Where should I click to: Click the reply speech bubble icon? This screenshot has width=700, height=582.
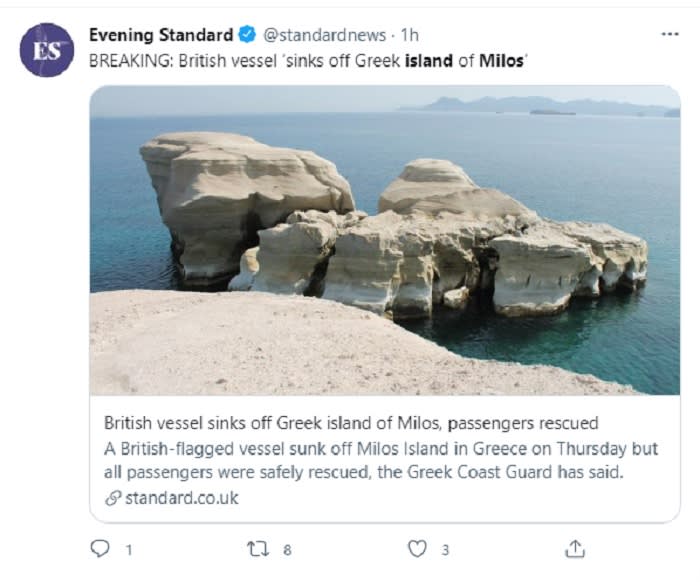coord(99,549)
